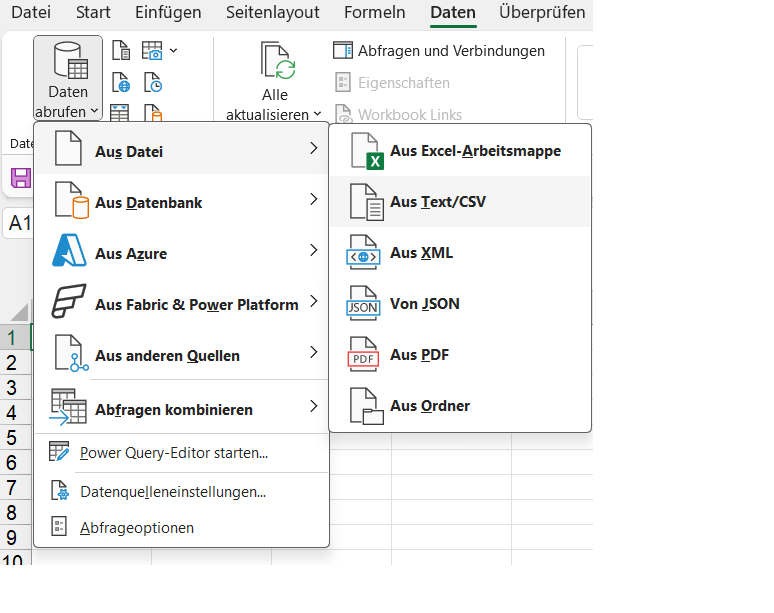Viewport: 774px width, 613px height.
Task: Click the From Web globe-document icon
Action: pos(121,82)
